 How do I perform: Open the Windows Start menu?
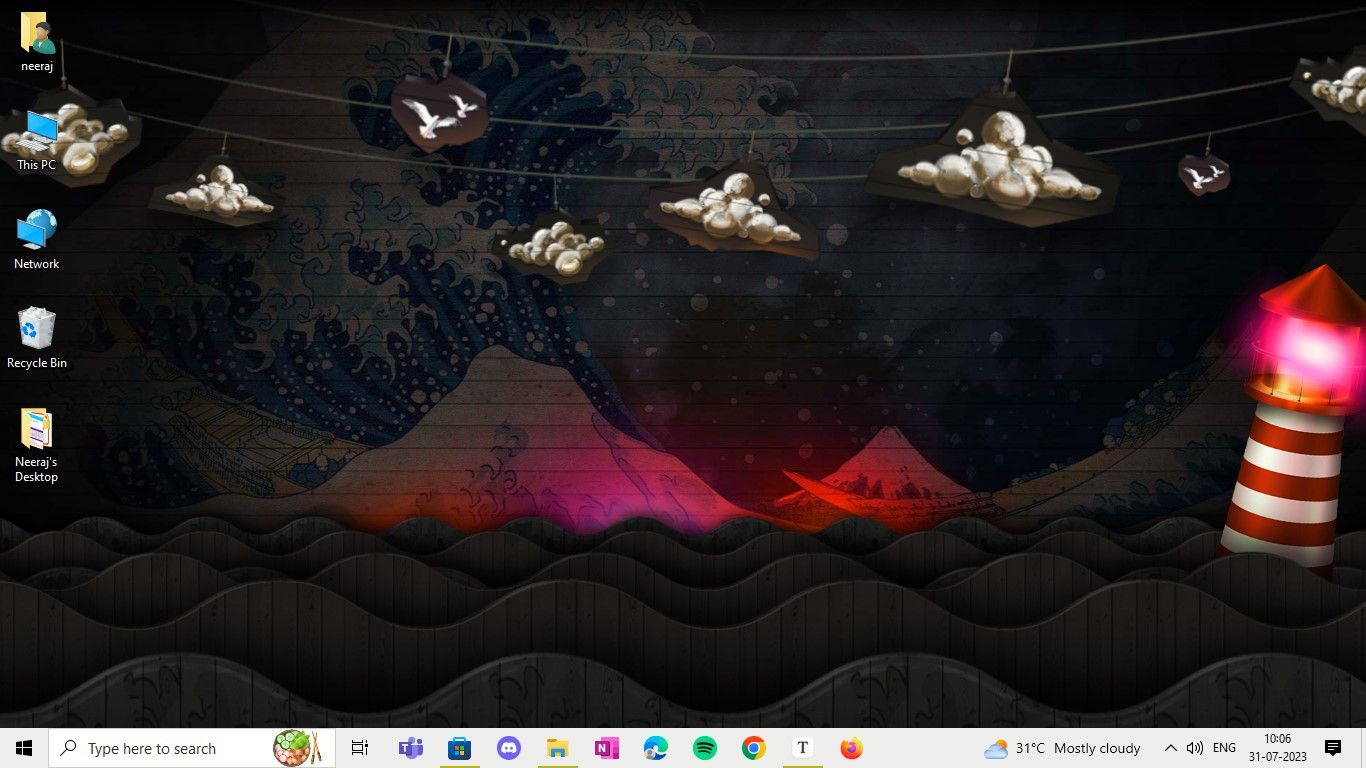pos(24,748)
